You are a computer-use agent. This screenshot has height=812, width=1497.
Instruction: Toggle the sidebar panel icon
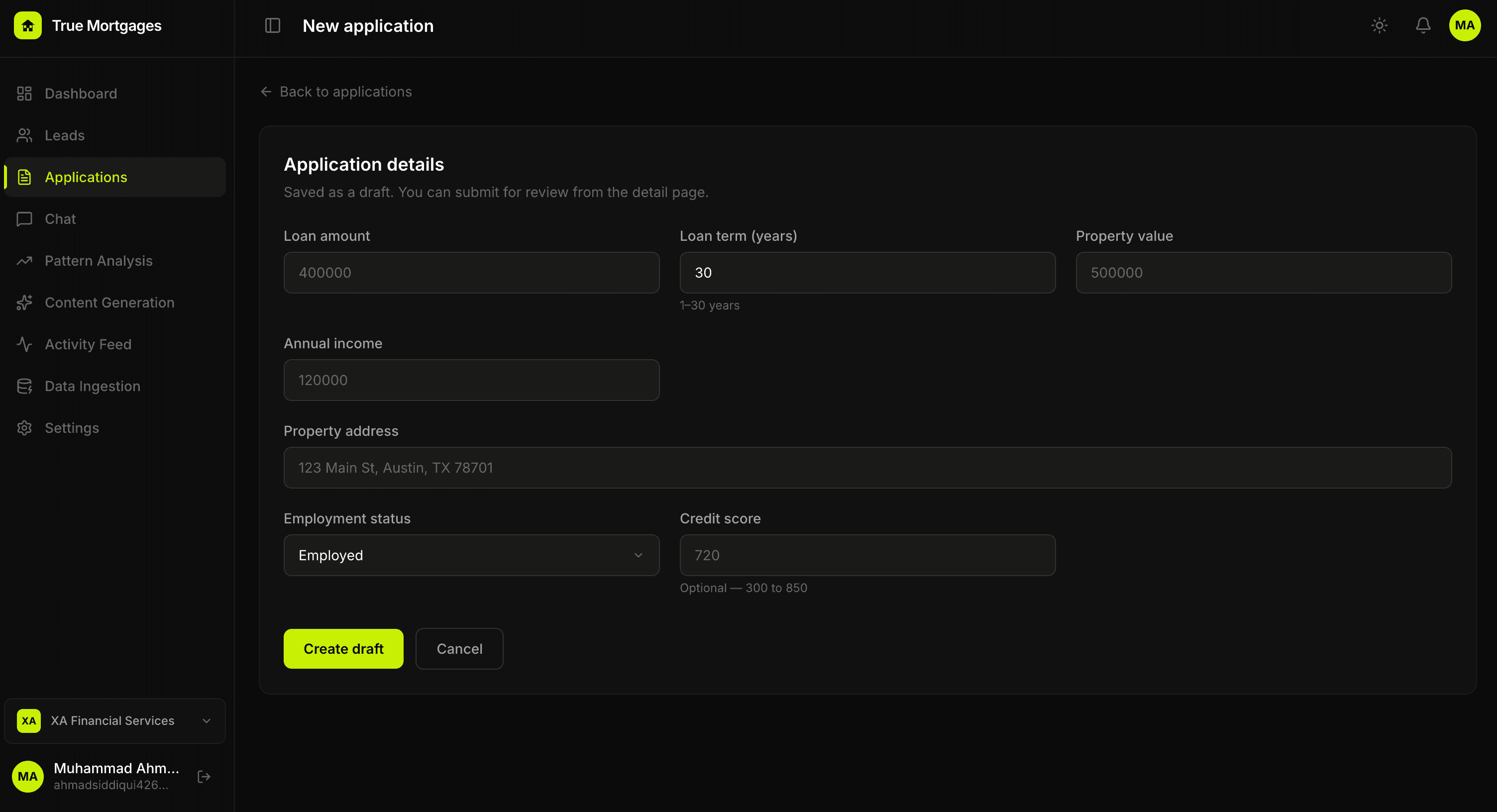point(273,25)
